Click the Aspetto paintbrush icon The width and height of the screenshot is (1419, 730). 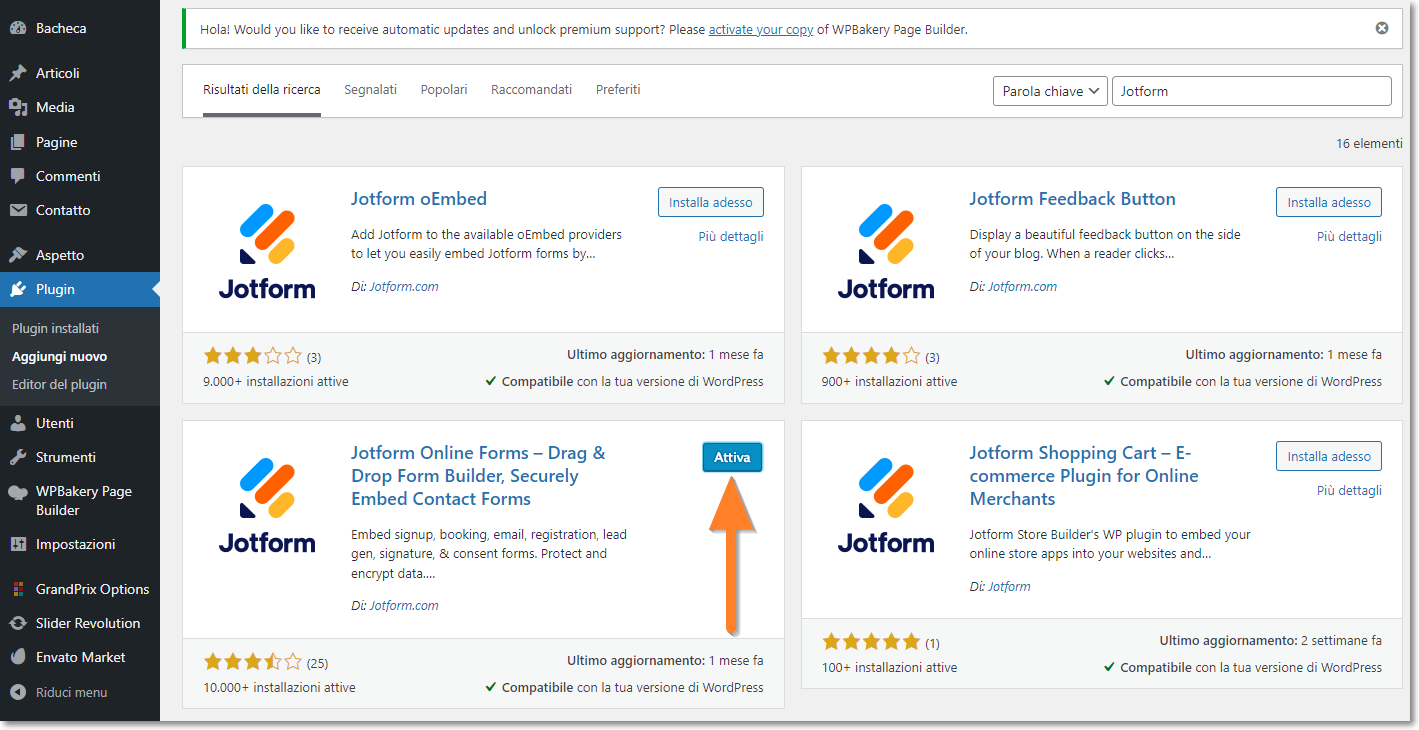click(x=18, y=255)
